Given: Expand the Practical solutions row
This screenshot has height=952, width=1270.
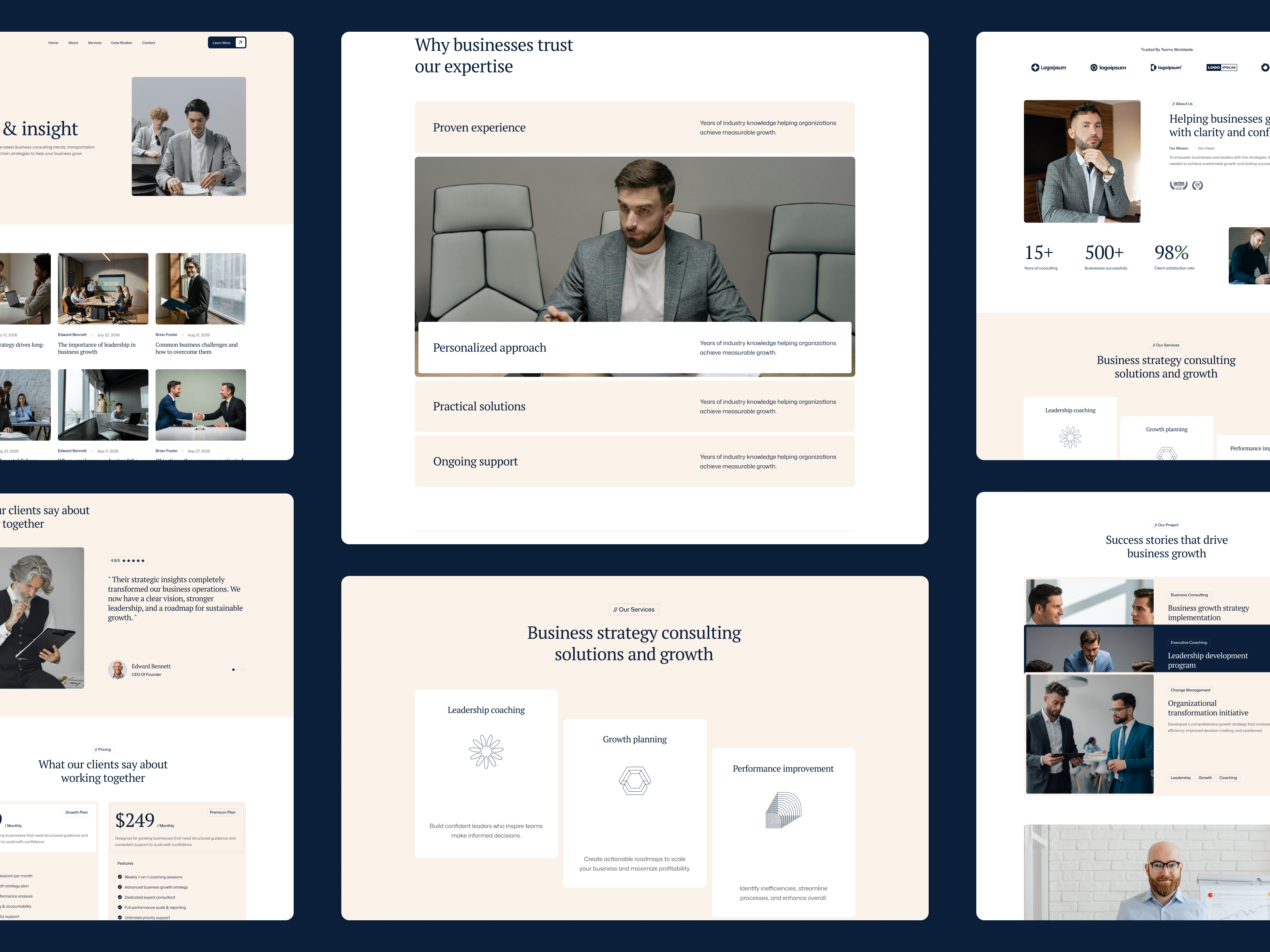Looking at the screenshot, I should tap(635, 406).
